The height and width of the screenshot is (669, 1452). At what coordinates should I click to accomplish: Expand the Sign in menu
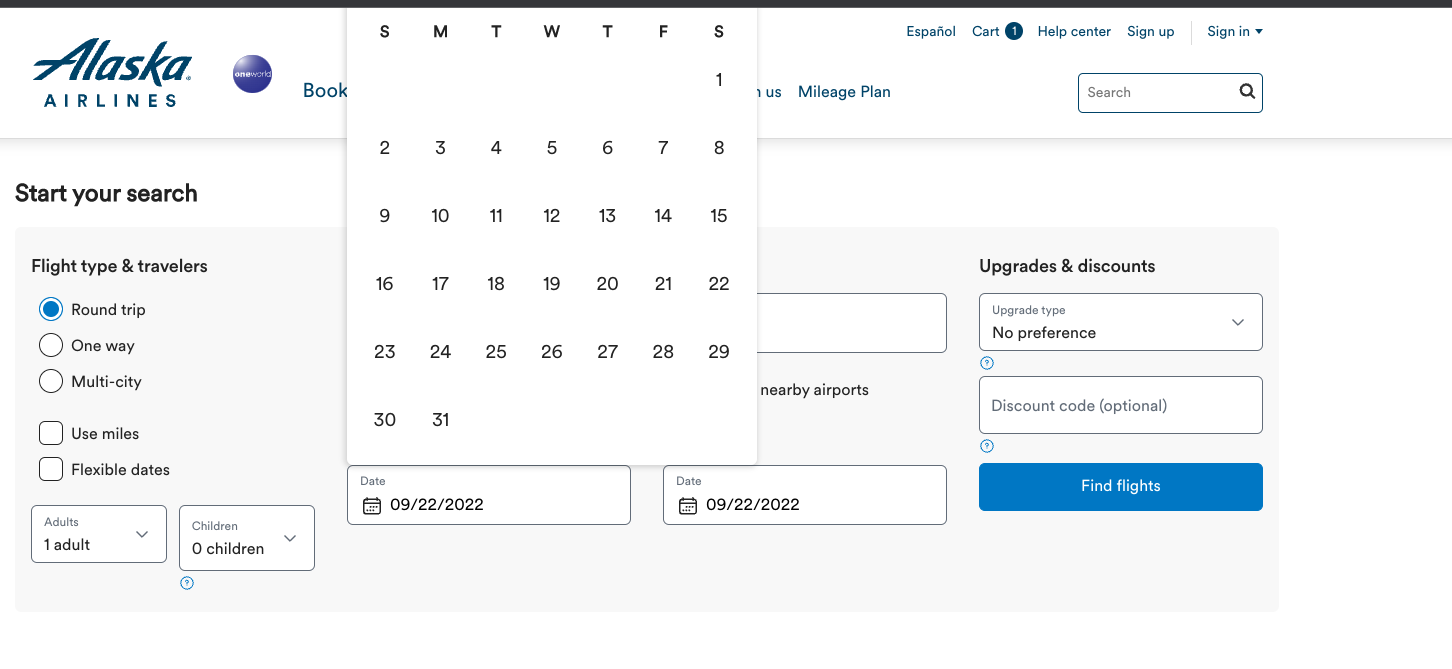(1233, 31)
